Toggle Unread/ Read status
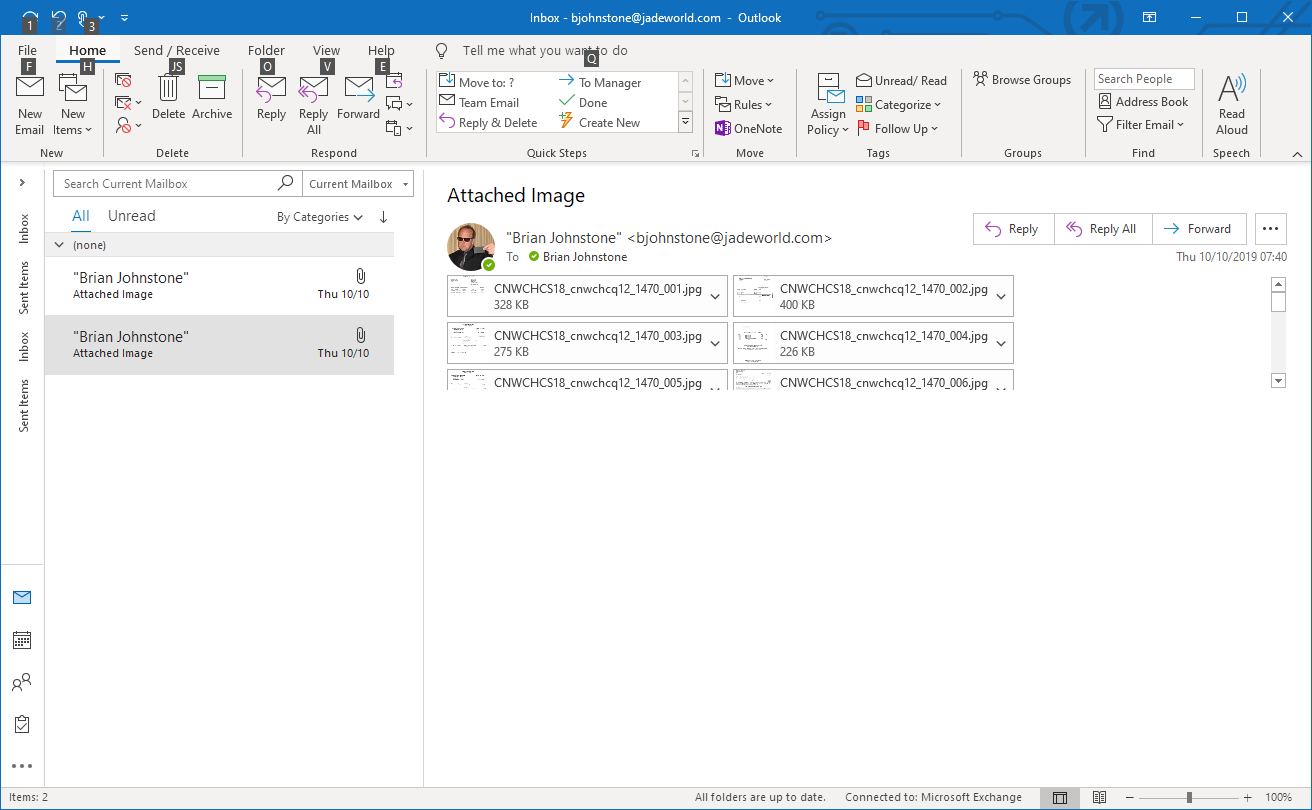The height and width of the screenshot is (810, 1312). click(902, 81)
